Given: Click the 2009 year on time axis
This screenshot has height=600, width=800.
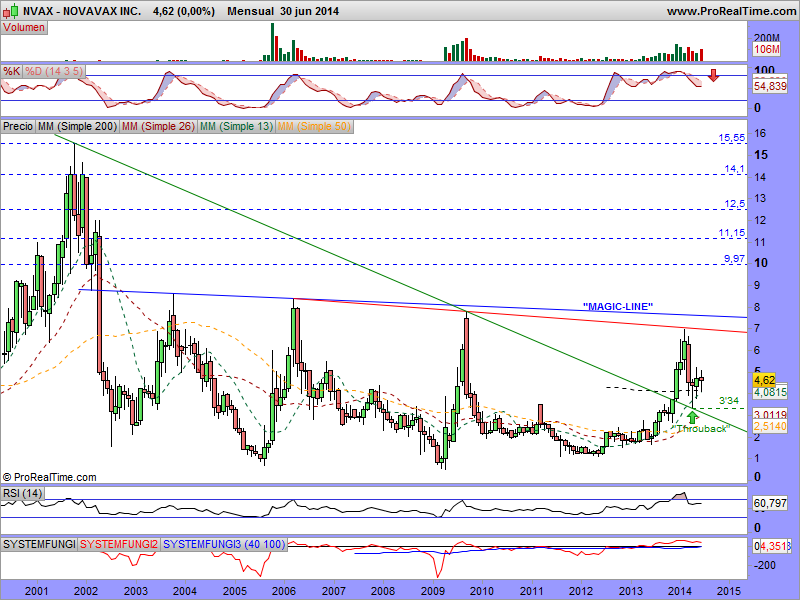Looking at the screenshot, I should (x=433, y=591).
